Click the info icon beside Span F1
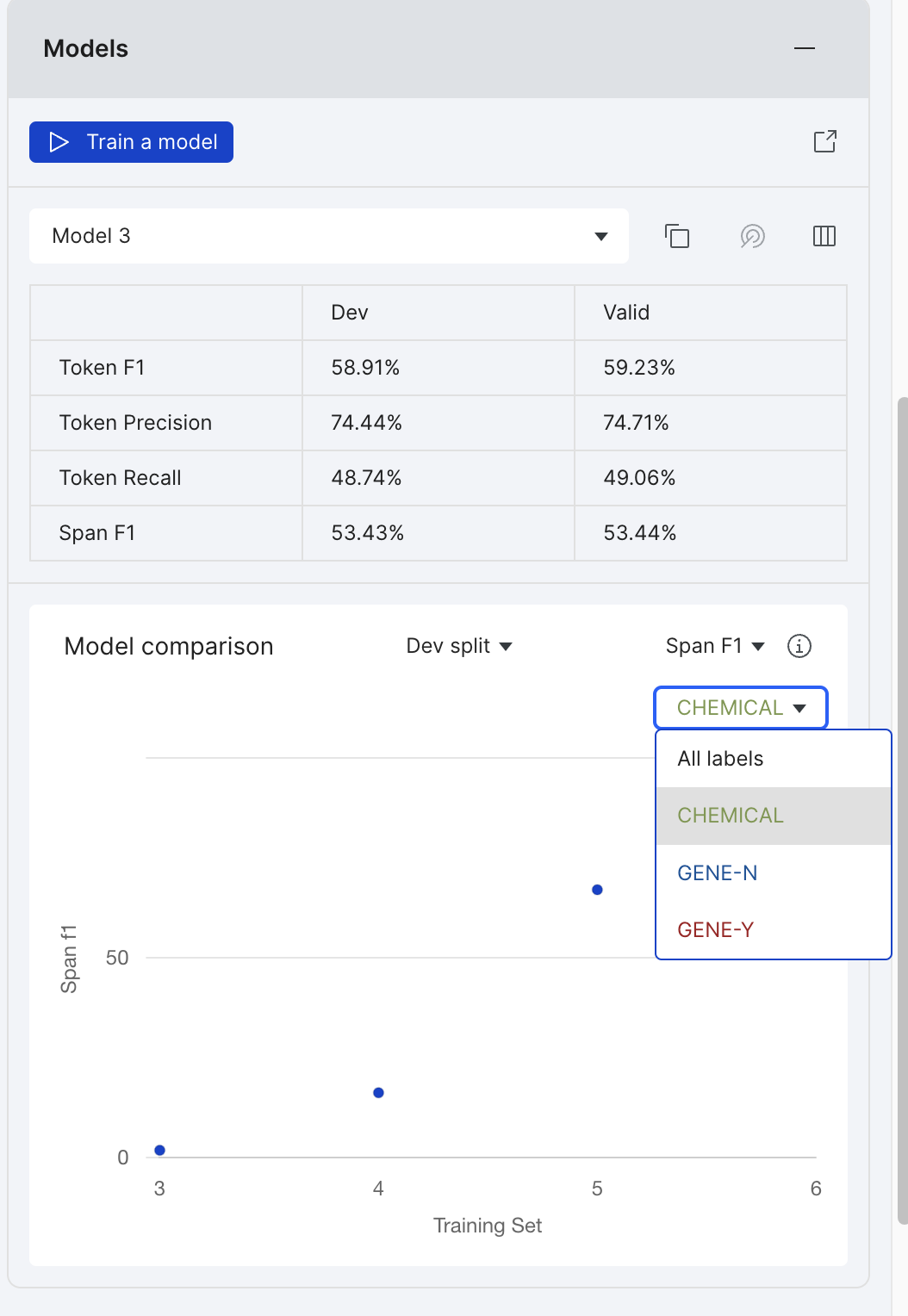The image size is (908, 1316). pos(799,646)
